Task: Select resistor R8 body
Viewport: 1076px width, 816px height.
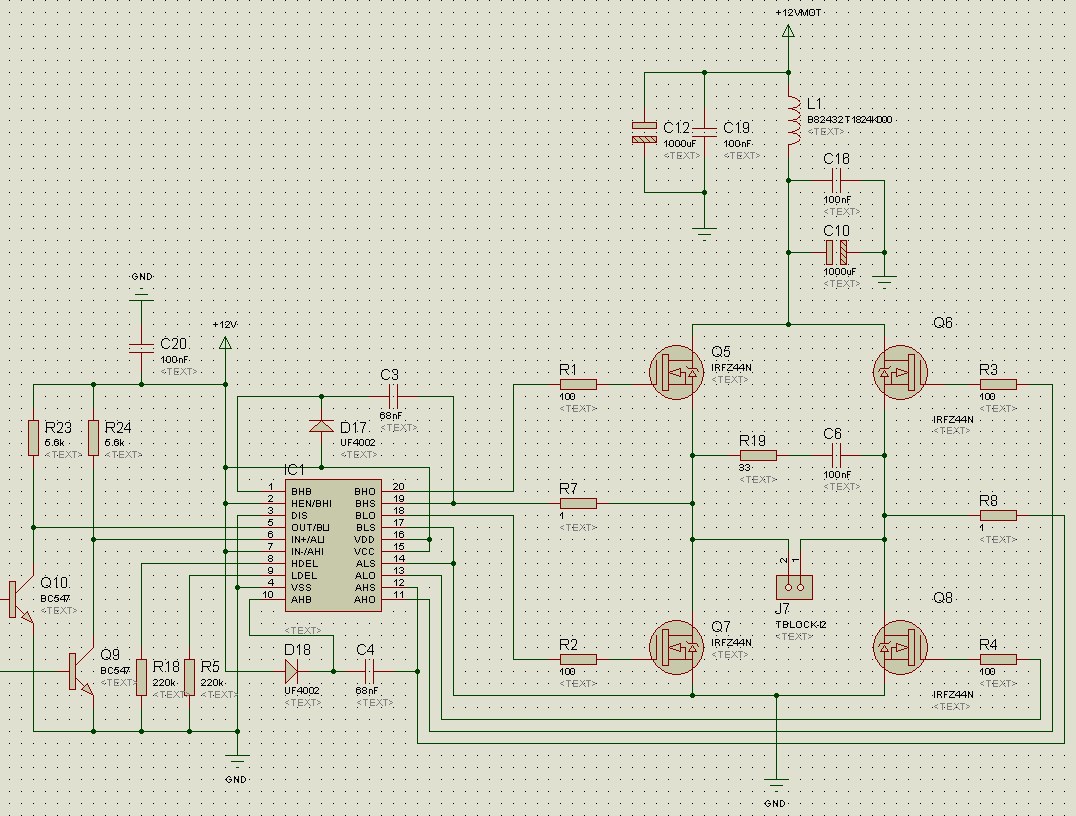Action: (998, 515)
